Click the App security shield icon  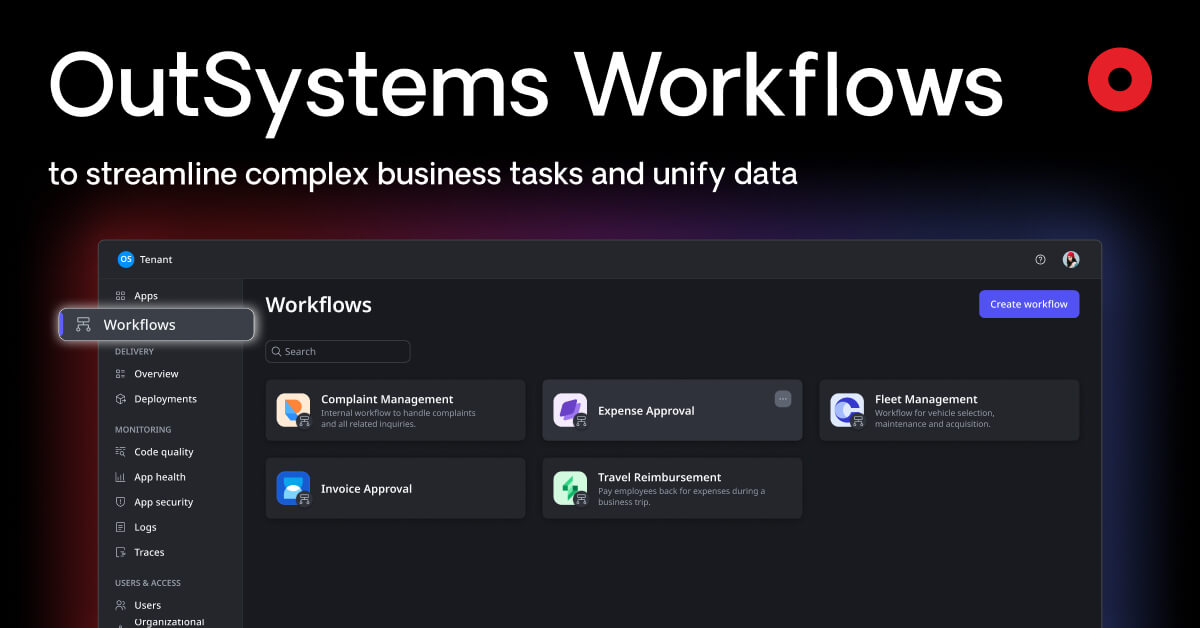120,502
